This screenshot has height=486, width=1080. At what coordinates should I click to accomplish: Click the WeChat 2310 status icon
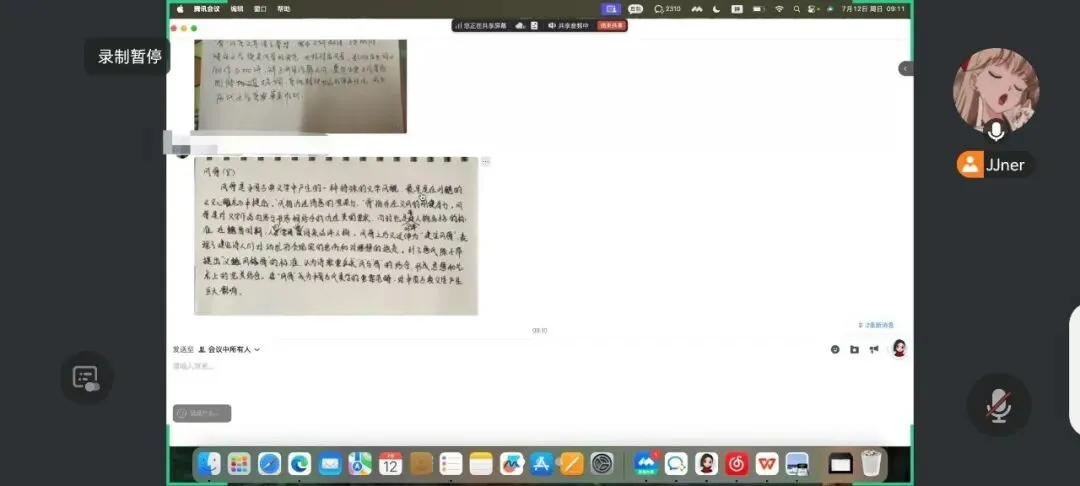point(667,9)
